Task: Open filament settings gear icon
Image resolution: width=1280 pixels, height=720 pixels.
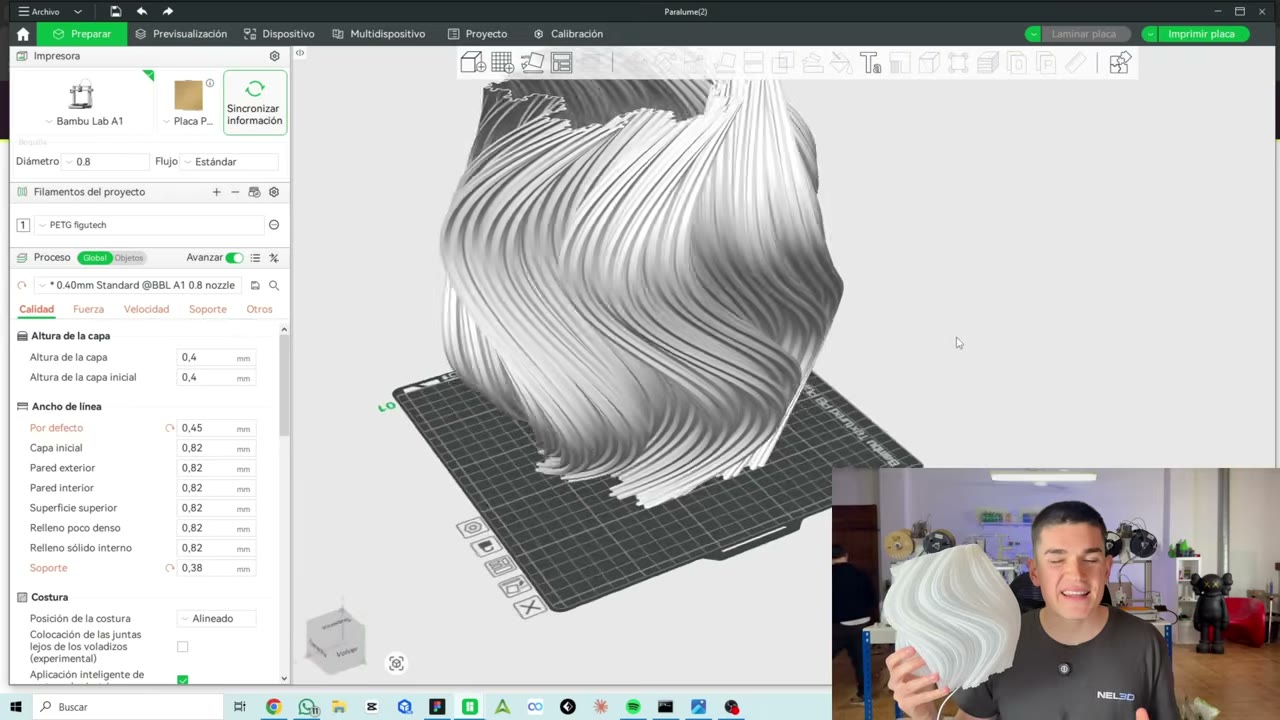Action: pos(274,192)
